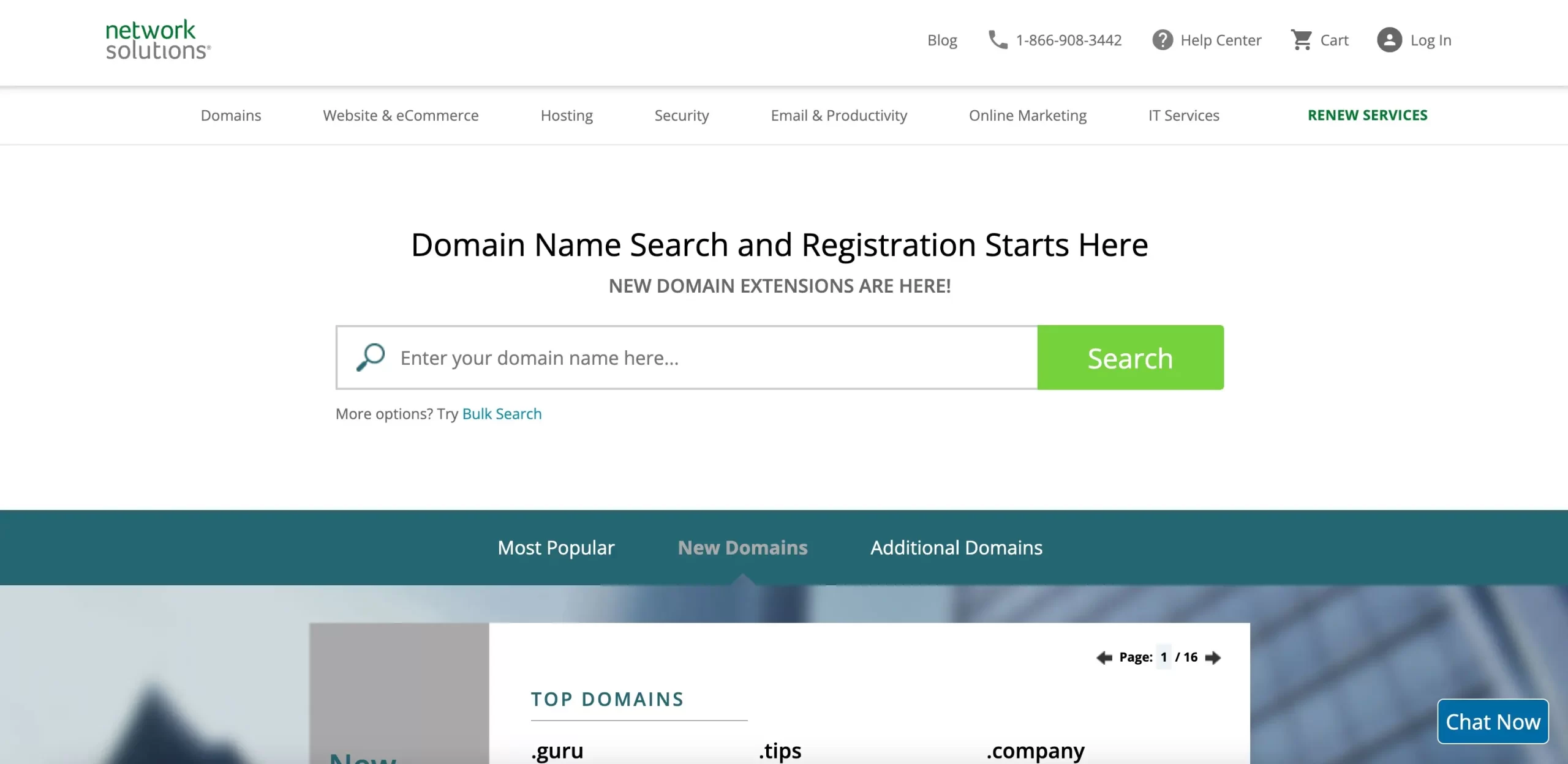
Task: Open the shopping cart icon
Action: (x=1301, y=40)
